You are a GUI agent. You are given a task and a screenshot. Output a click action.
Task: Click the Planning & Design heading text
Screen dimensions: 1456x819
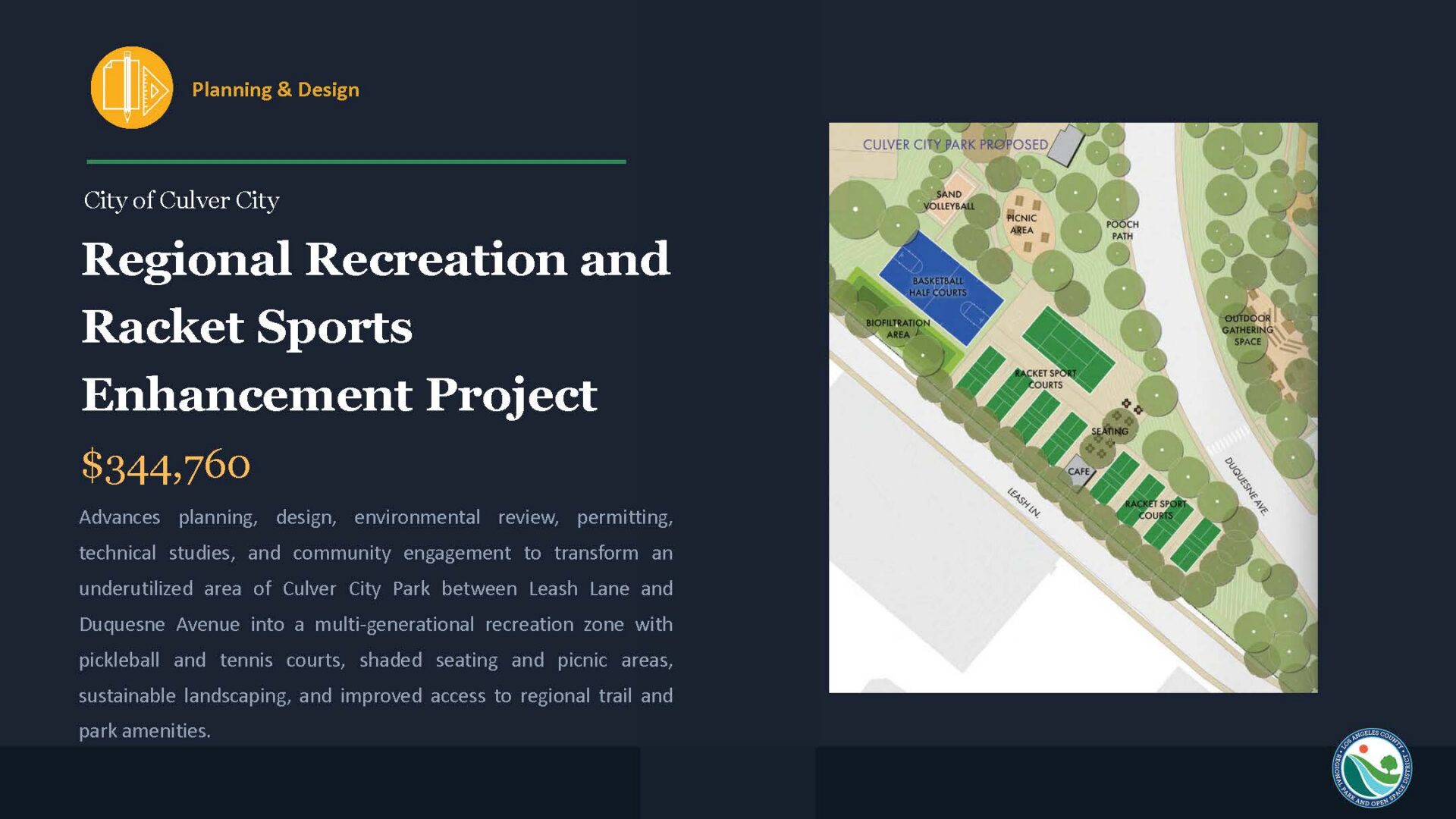(x=275, y=89)
